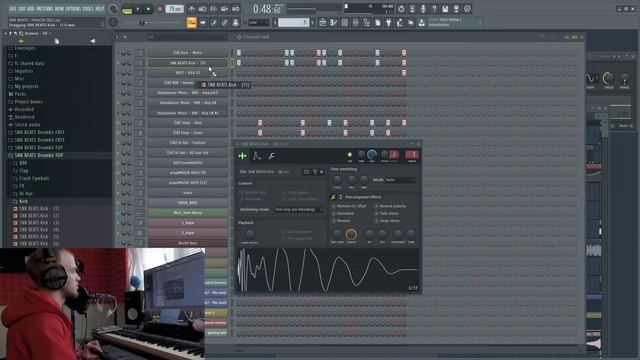The width and height of the screenshot is (640, 360).
Task: Click the orange highlighted toolbar button
Action: (191, 22)
